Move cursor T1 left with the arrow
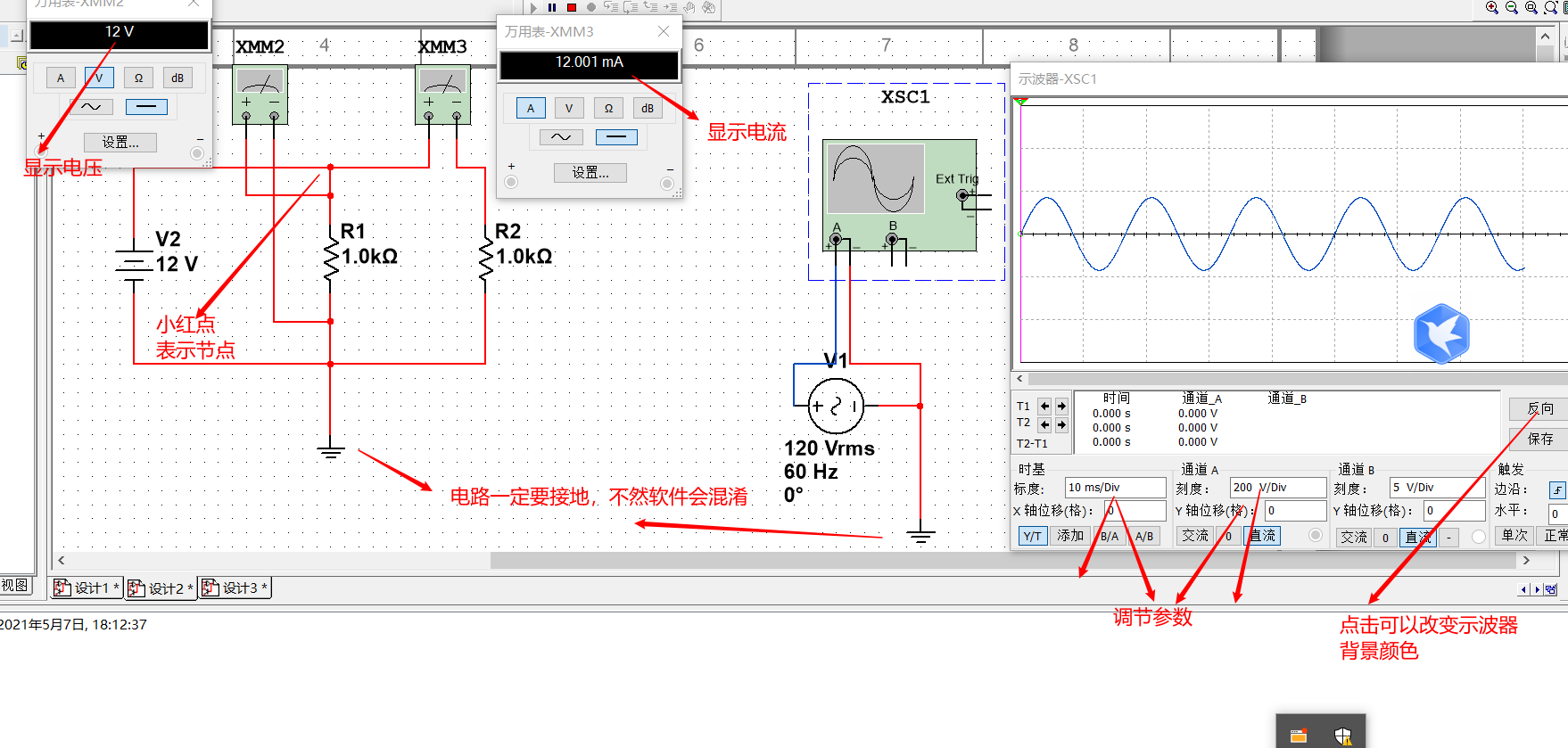This screenshot has height=748, width=1568. [1044, 406]
